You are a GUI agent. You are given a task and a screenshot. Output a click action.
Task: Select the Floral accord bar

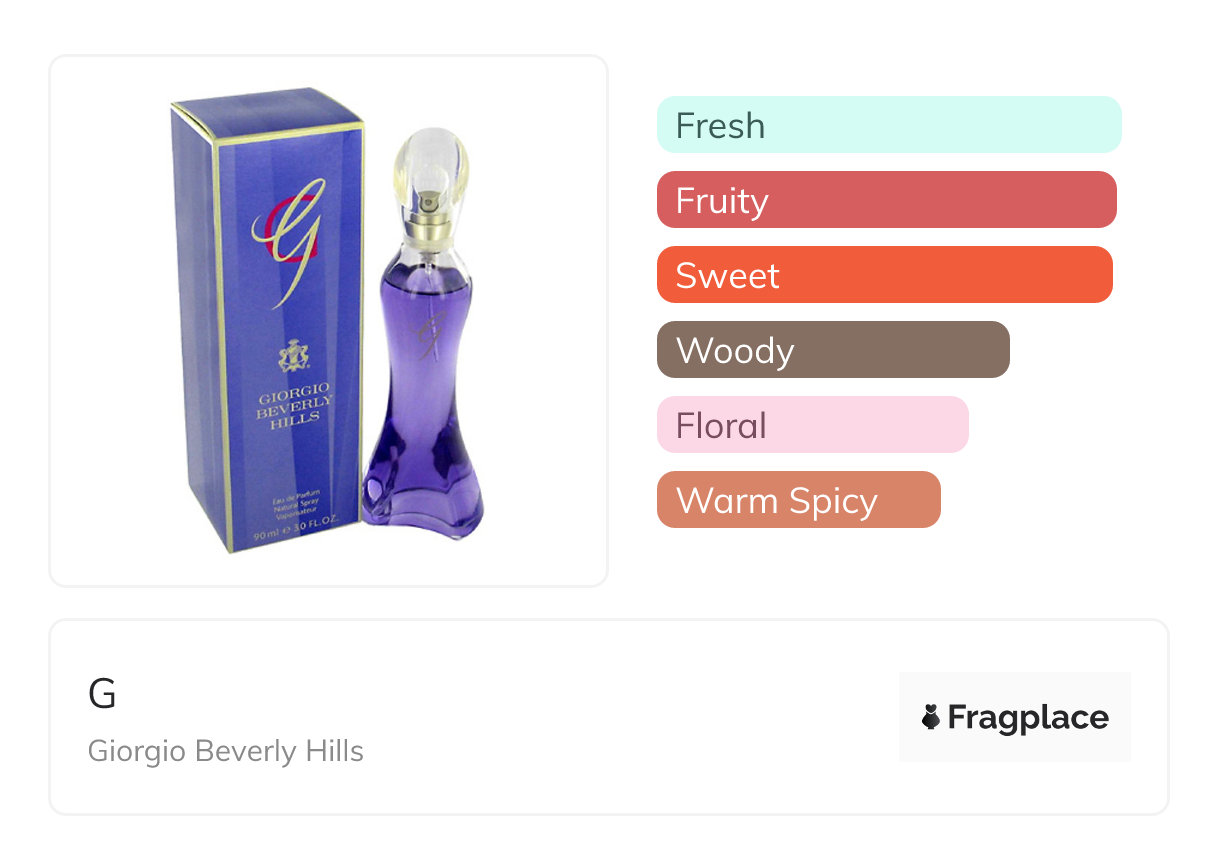click(x=812, y=425)
